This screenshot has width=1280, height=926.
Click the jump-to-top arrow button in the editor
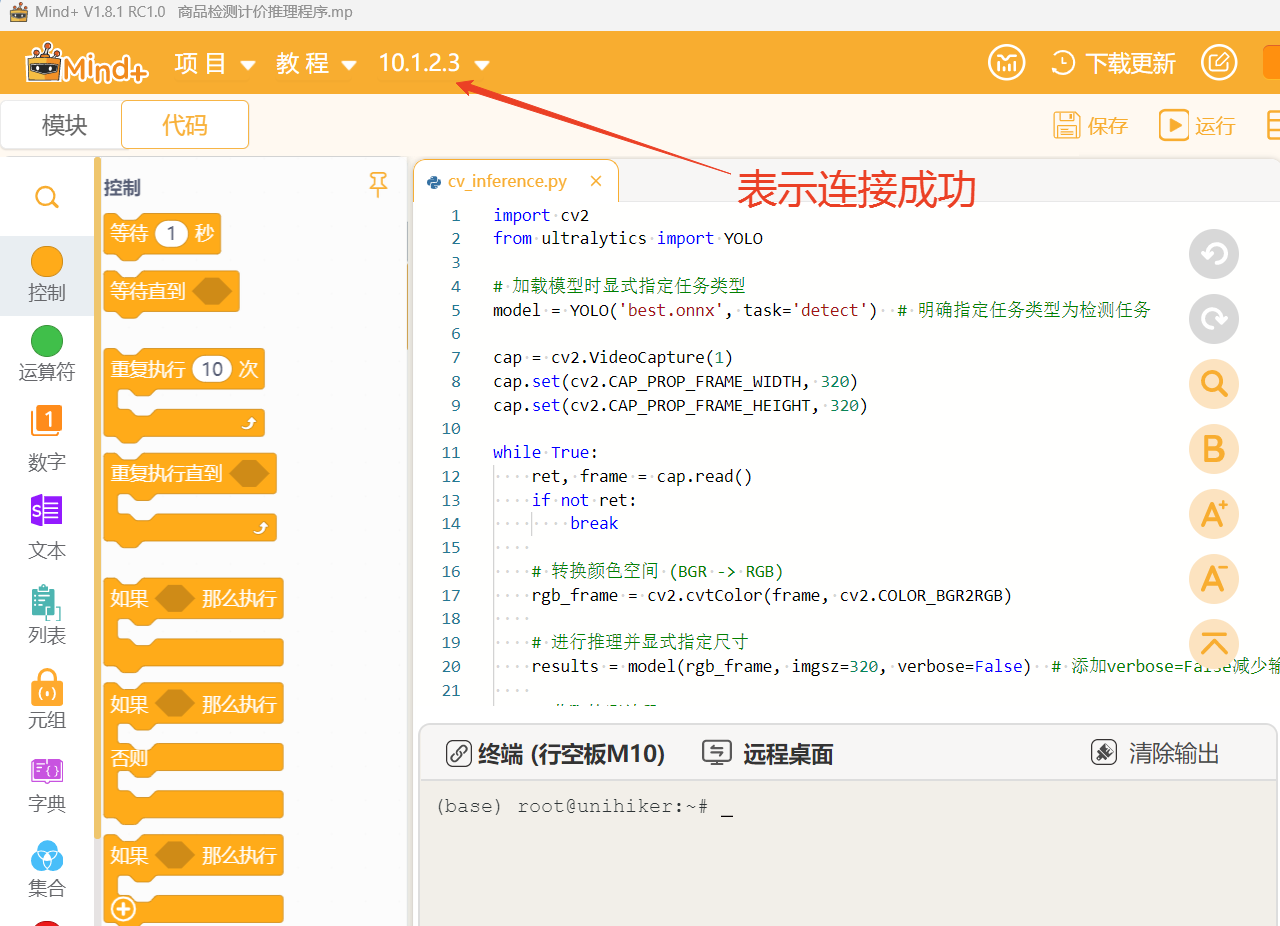click(1214, 644)
